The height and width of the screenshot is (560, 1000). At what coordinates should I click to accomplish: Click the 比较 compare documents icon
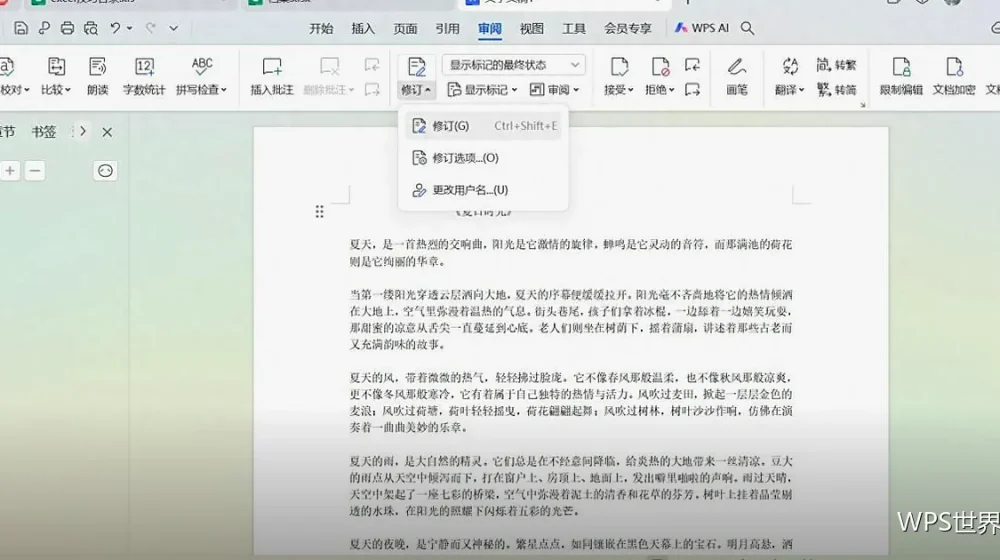pos(56,67)
